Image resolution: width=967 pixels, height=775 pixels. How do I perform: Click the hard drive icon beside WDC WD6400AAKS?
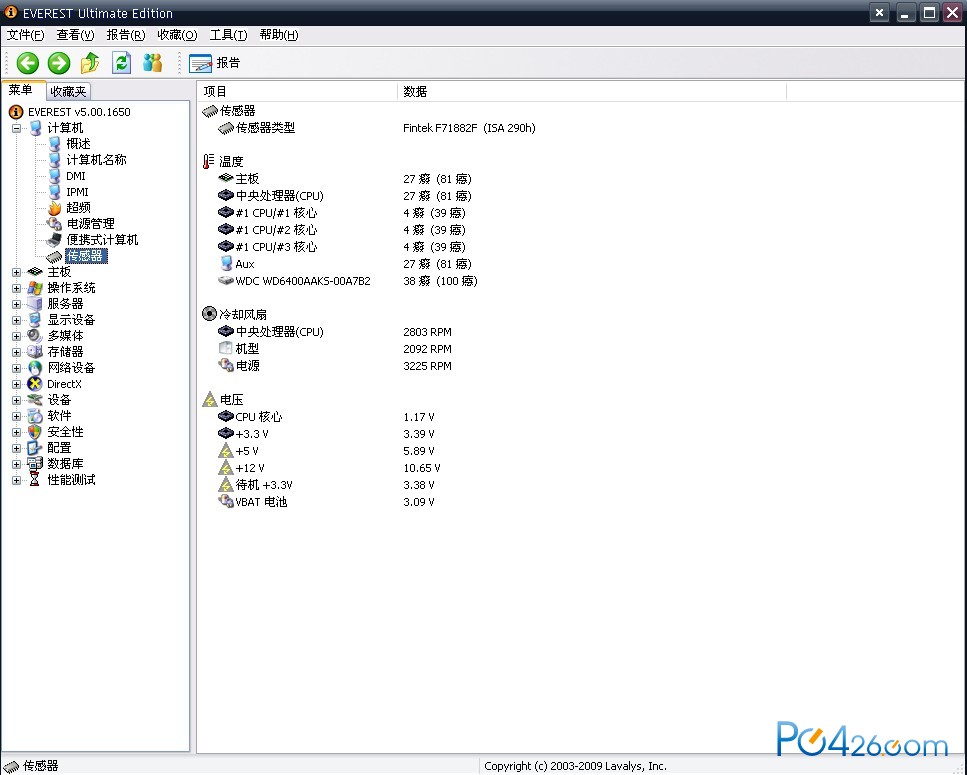point(226,281)
